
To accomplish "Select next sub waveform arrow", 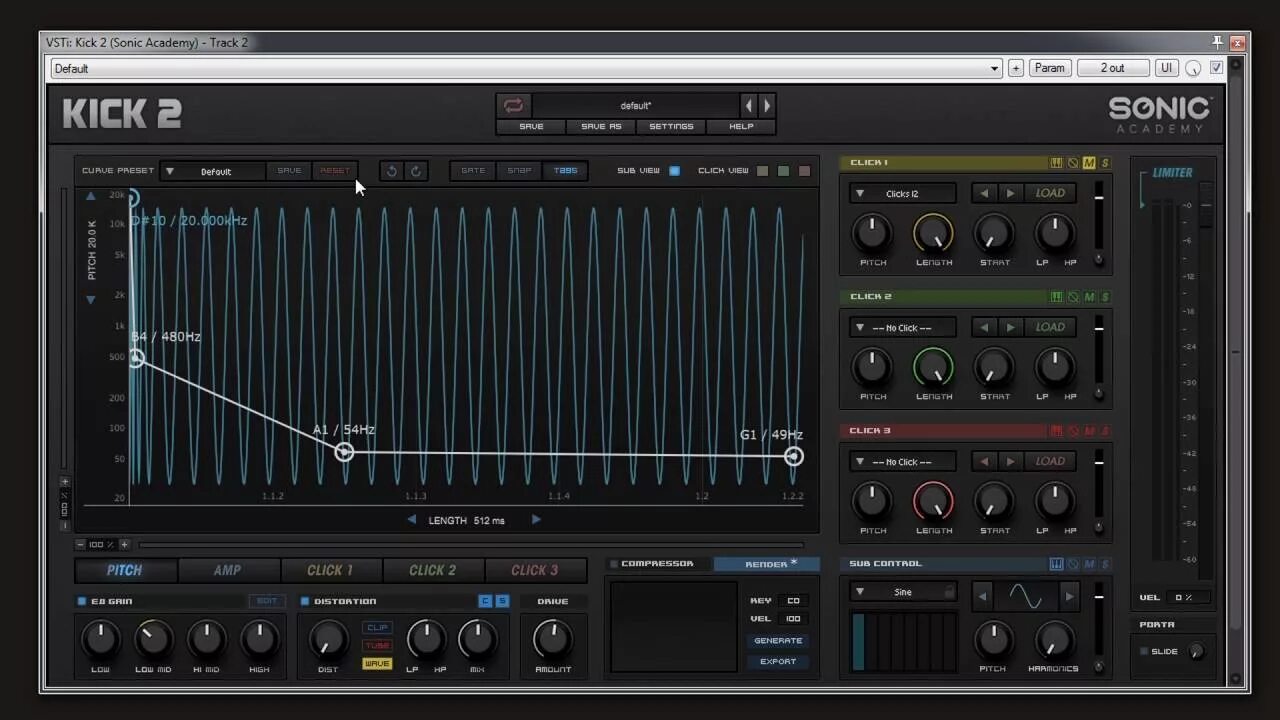I will 1068,597.
